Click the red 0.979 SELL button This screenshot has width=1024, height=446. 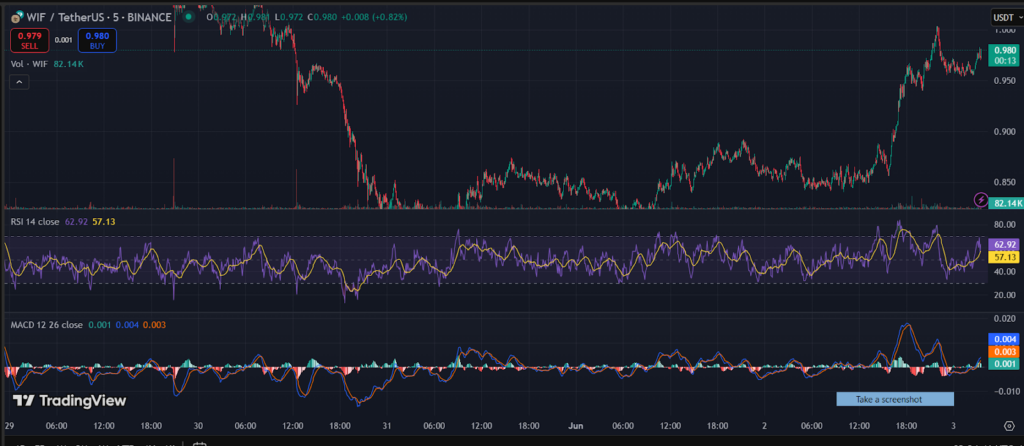pyautogui.click(x=27, y=40)
